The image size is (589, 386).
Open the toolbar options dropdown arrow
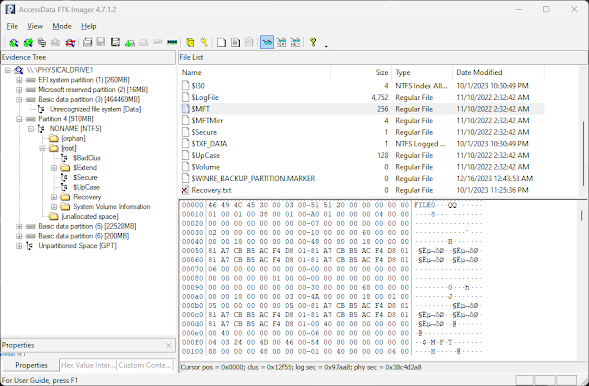click(326, 46)
